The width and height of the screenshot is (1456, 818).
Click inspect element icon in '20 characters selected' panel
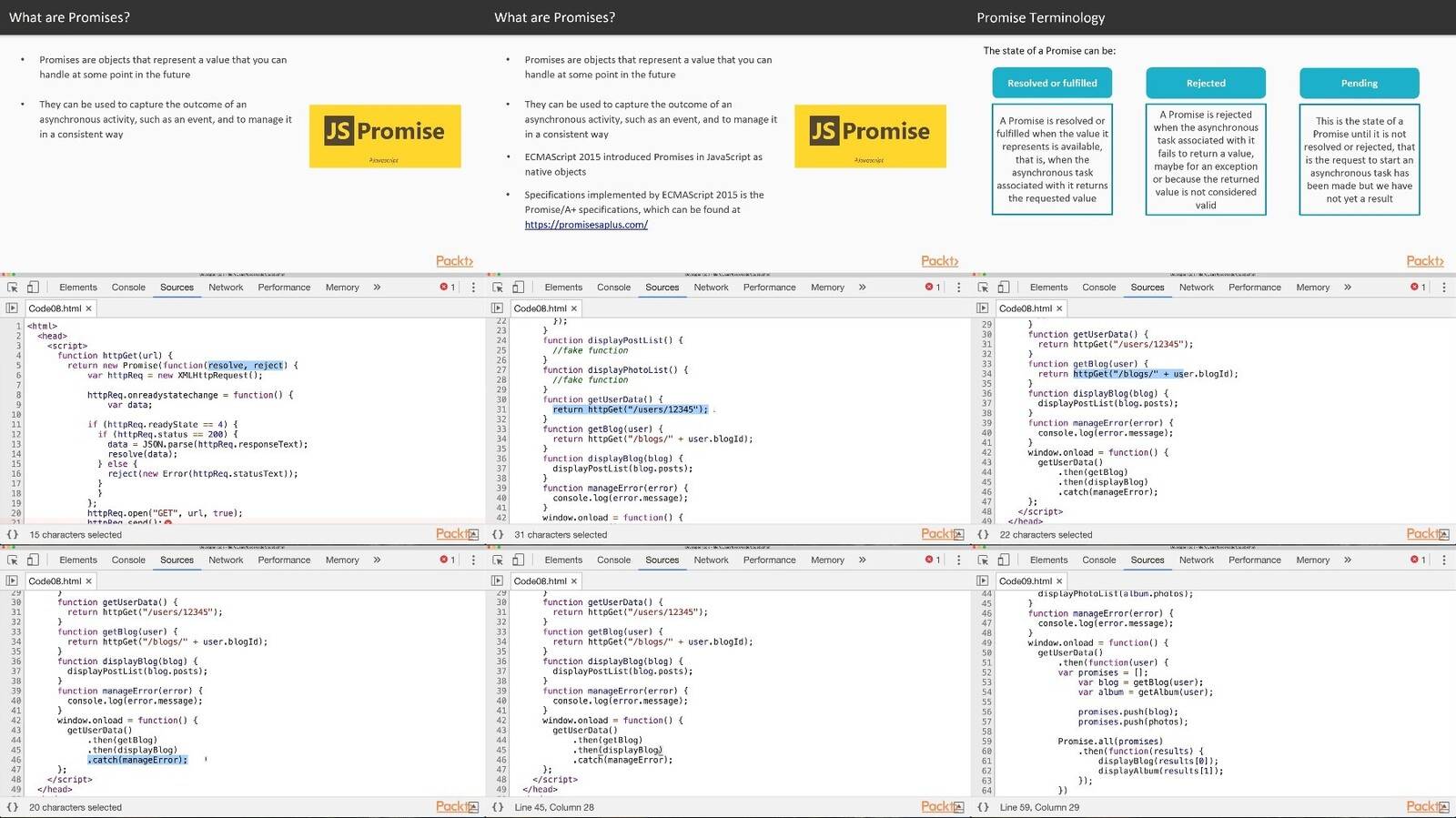[13, 560]
